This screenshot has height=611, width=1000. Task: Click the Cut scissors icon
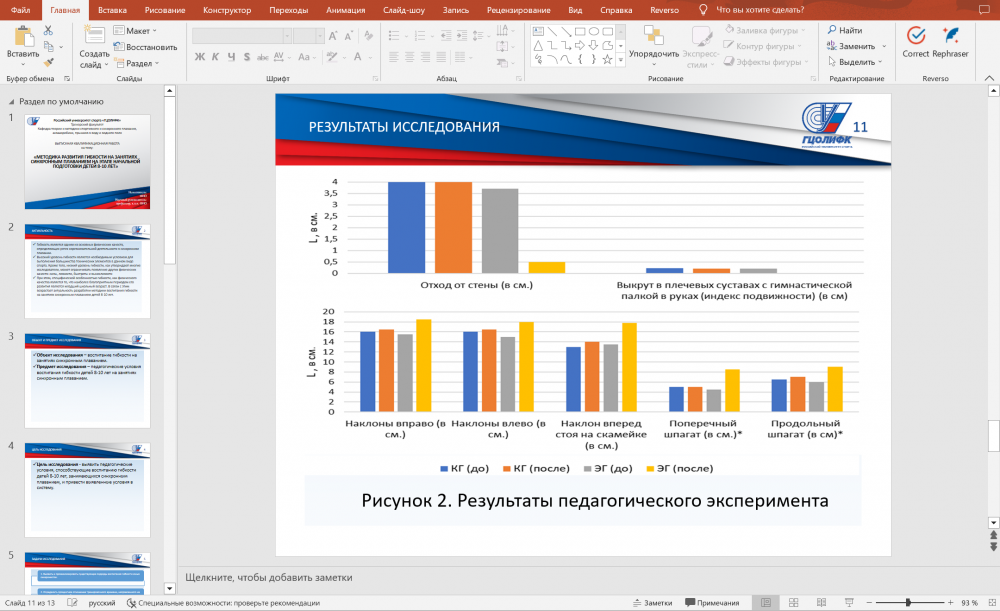[x=48, y=31]
